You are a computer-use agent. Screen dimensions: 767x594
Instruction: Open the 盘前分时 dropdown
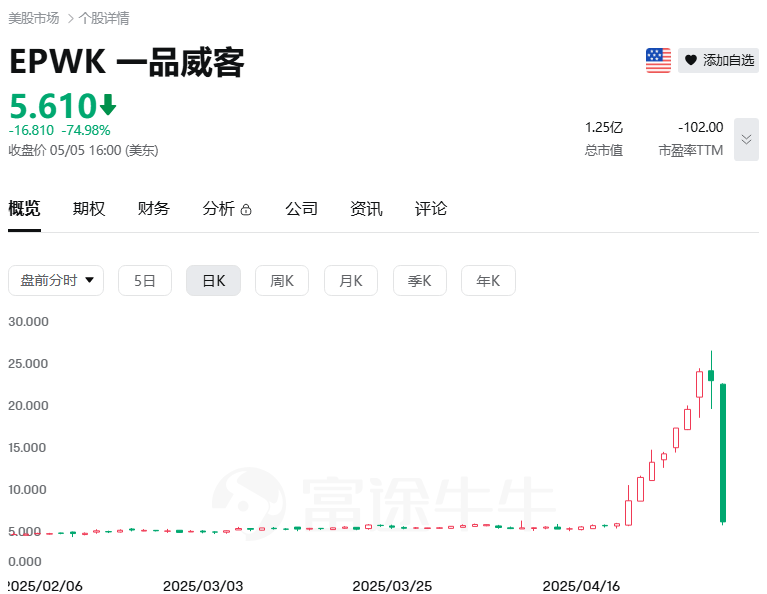[x=56, y=280]
